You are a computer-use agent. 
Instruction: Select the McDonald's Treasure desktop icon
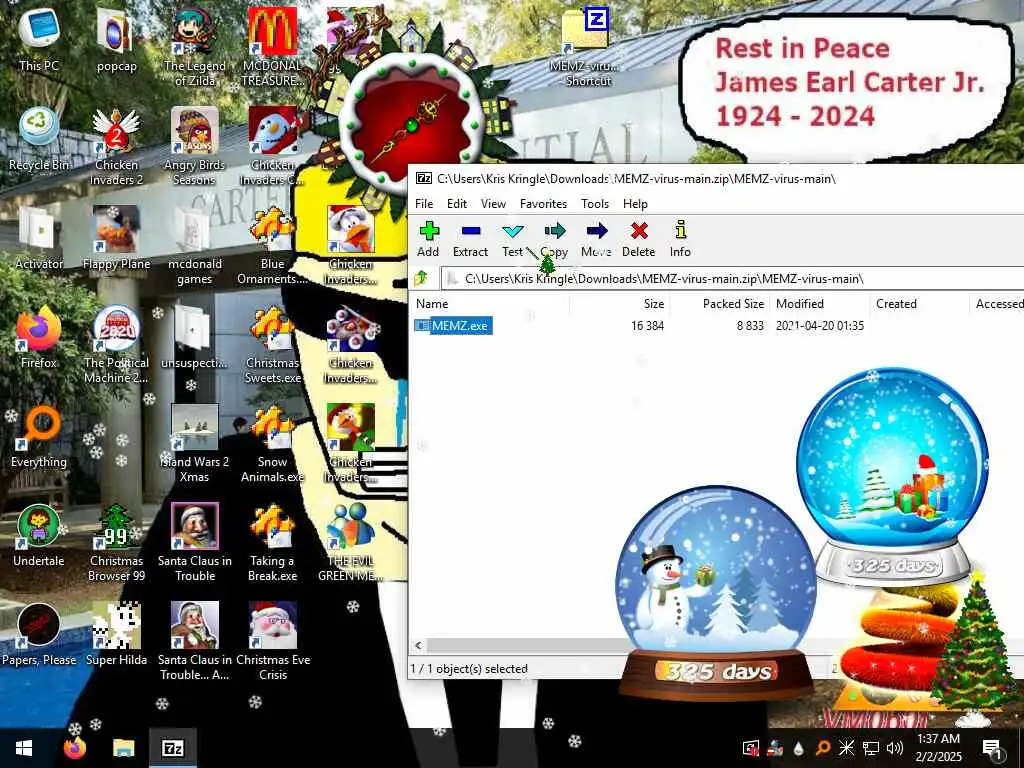(273, 47)
